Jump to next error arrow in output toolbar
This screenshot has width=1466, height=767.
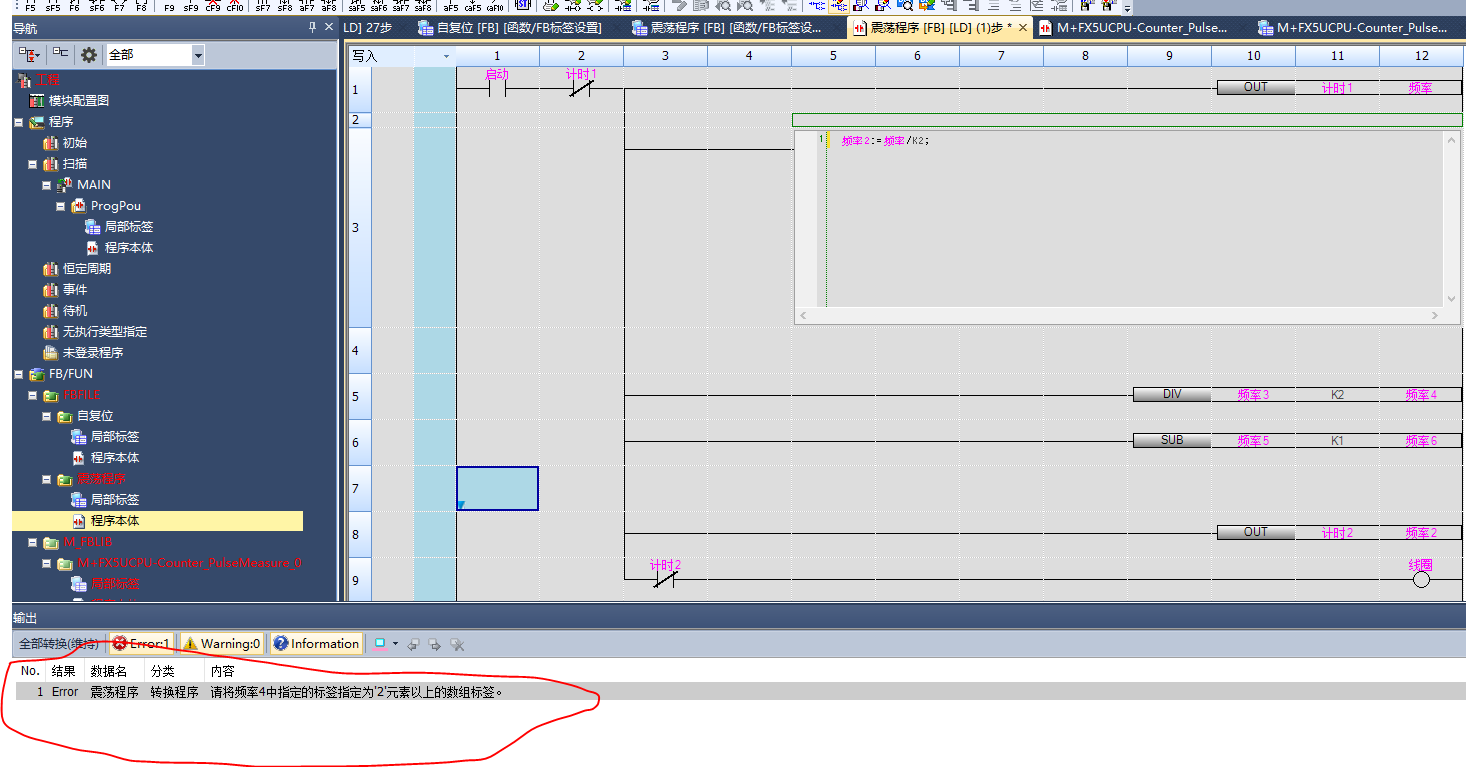[434, 644]
